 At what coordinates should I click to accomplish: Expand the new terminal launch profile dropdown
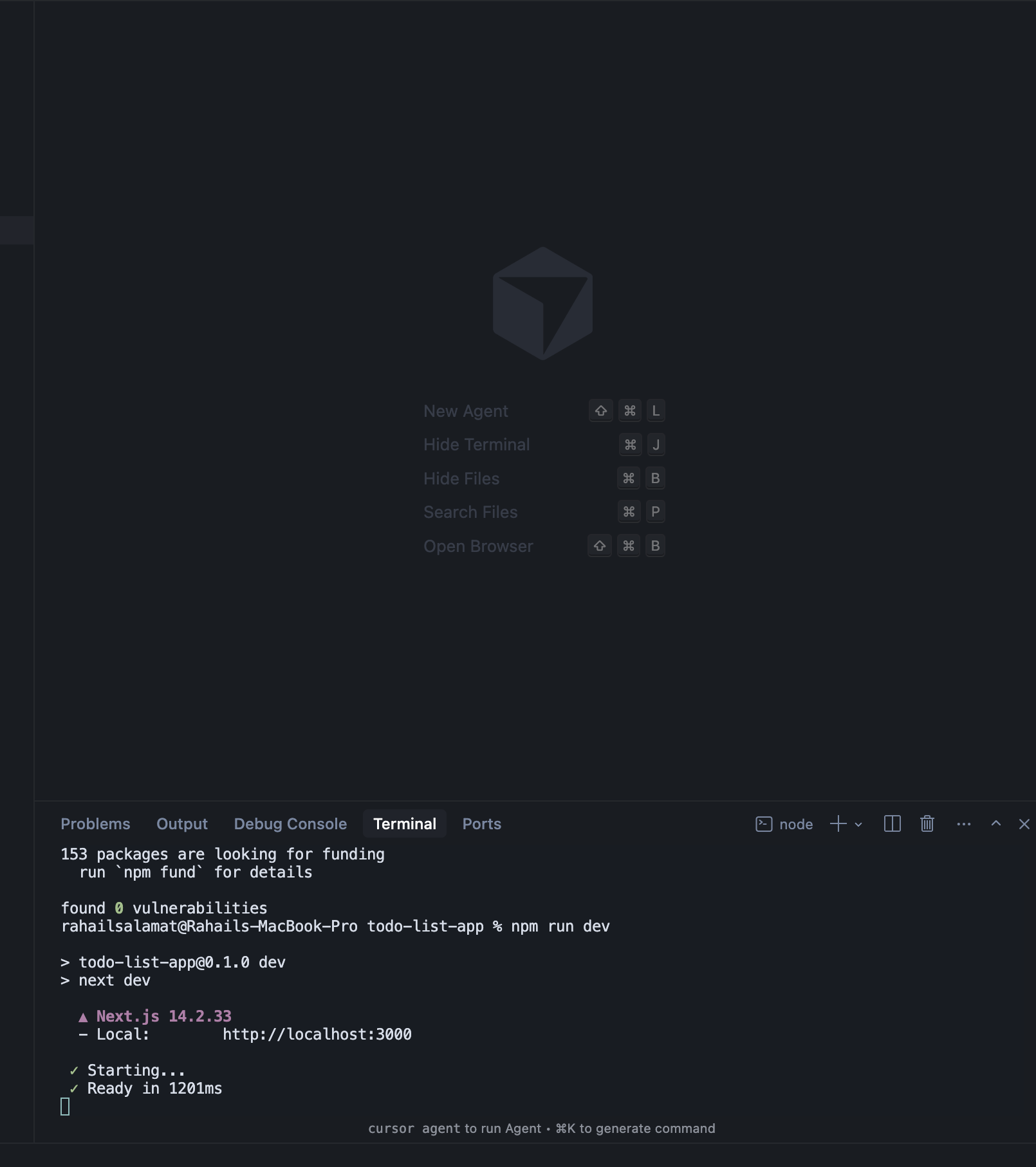click(858, 825)
